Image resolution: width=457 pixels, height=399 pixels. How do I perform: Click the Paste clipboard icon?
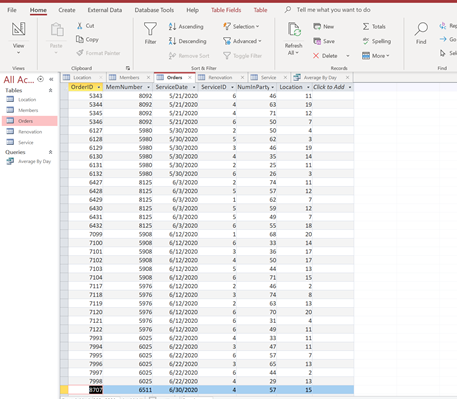coord(56,29)
